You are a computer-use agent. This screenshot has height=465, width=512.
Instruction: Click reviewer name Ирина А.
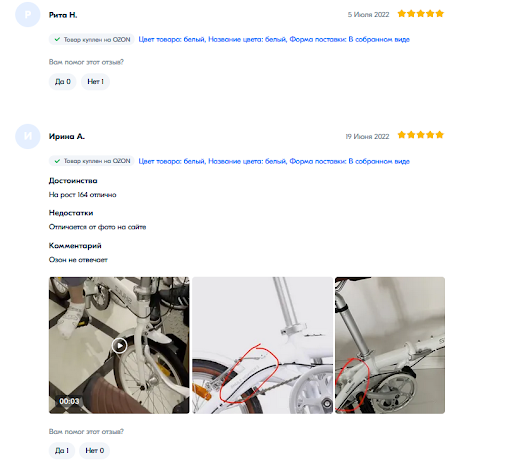[x=67, y=137]
